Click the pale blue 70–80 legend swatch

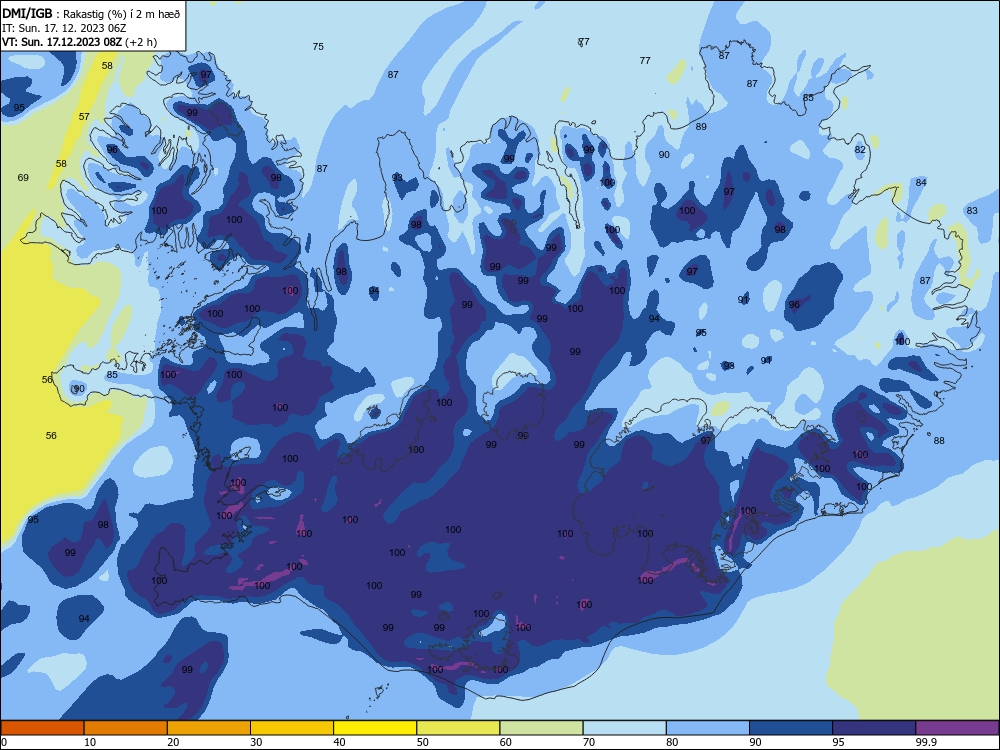click(x=624, y=728)
